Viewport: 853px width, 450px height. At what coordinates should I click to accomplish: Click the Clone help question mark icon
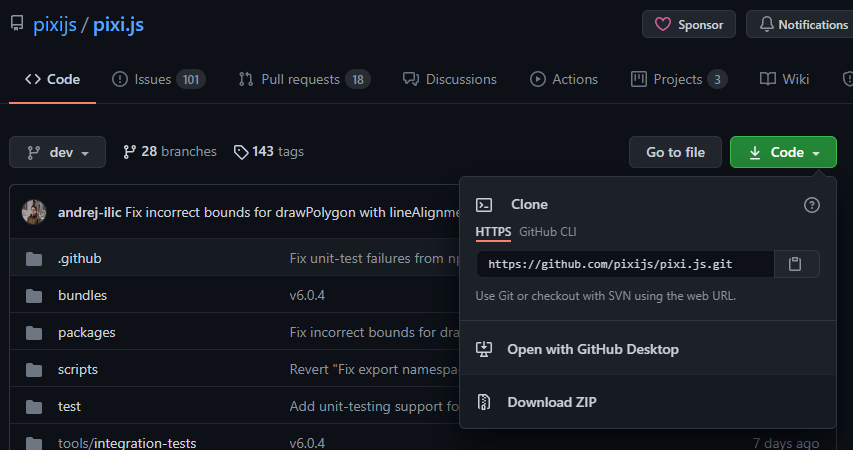pos(812,205)
